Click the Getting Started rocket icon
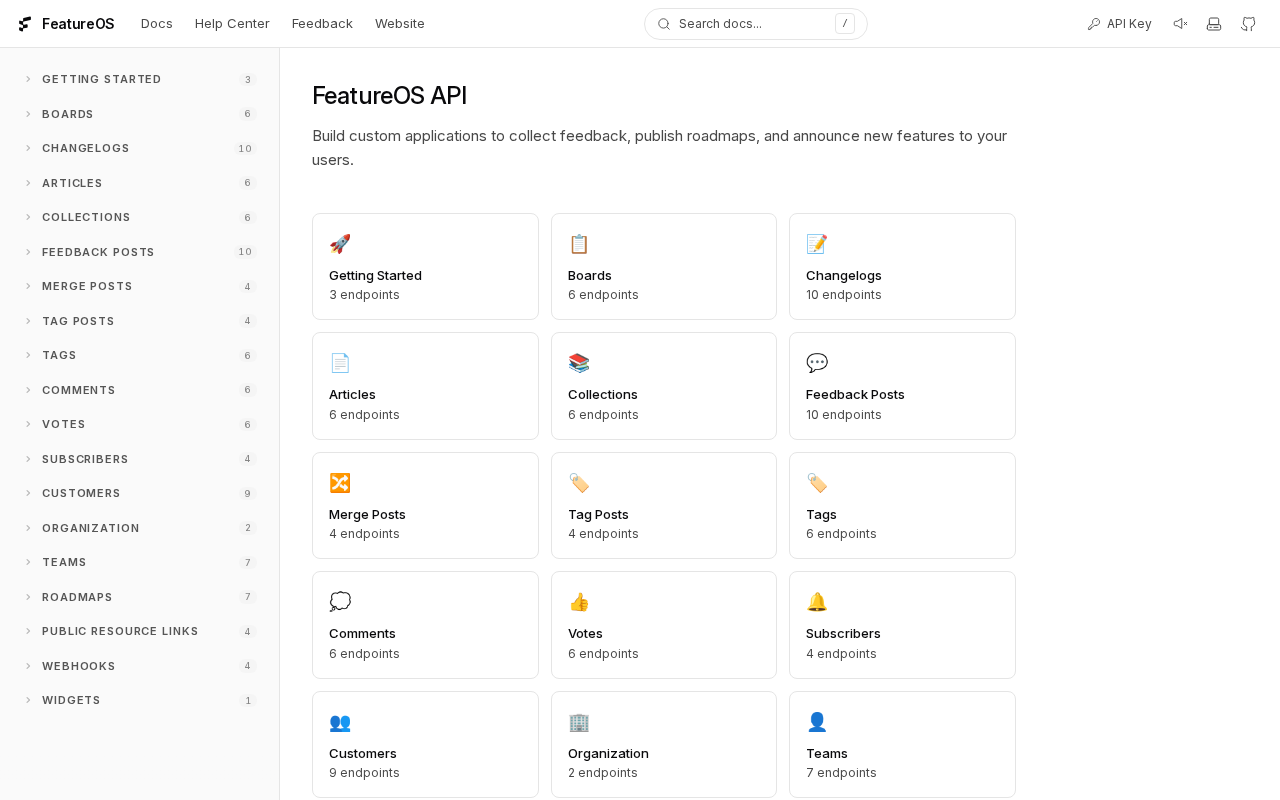This screenshot has height=800, width=1280. 340,244
